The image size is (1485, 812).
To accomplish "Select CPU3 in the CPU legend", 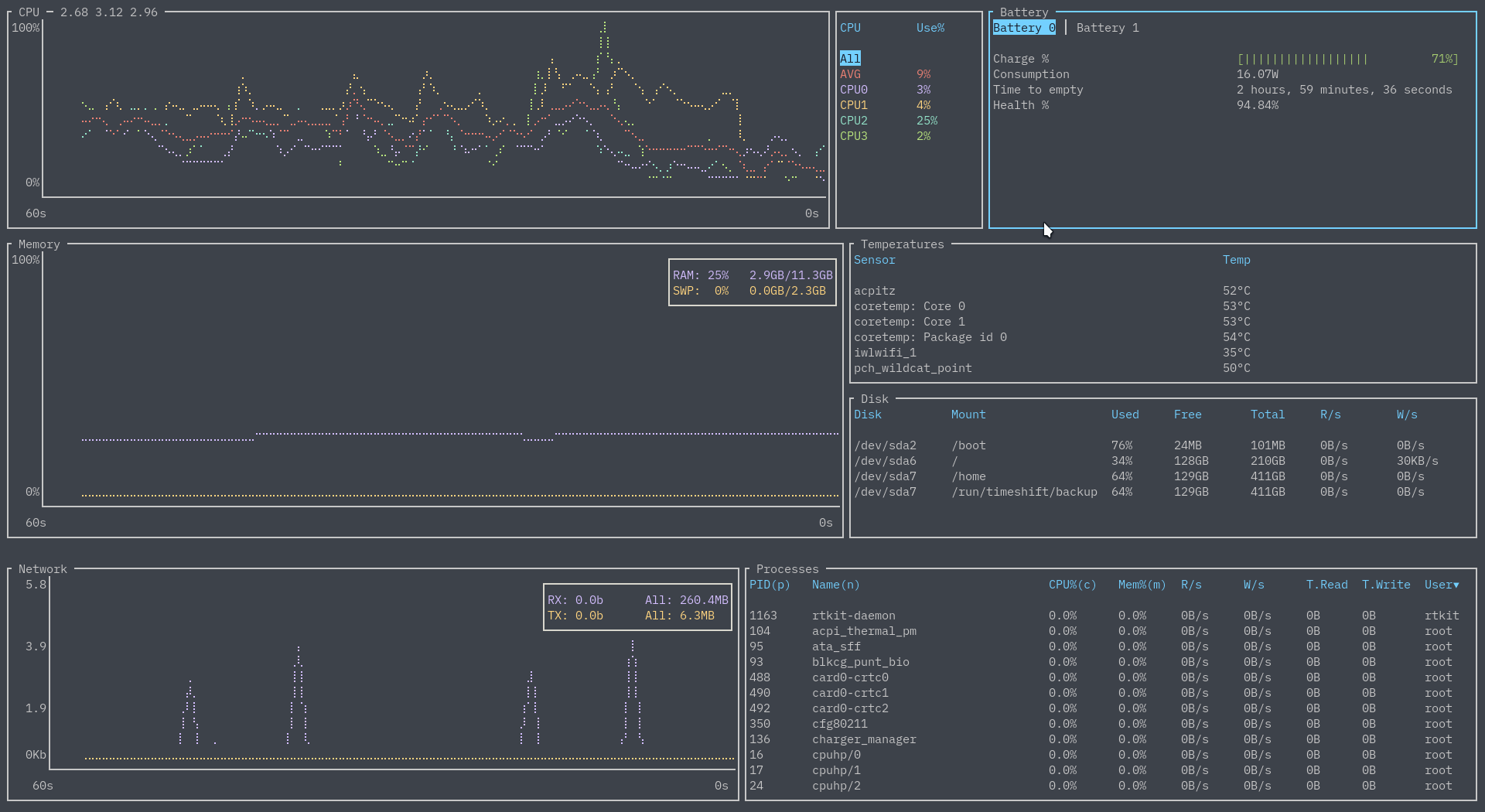I will 886,136.
